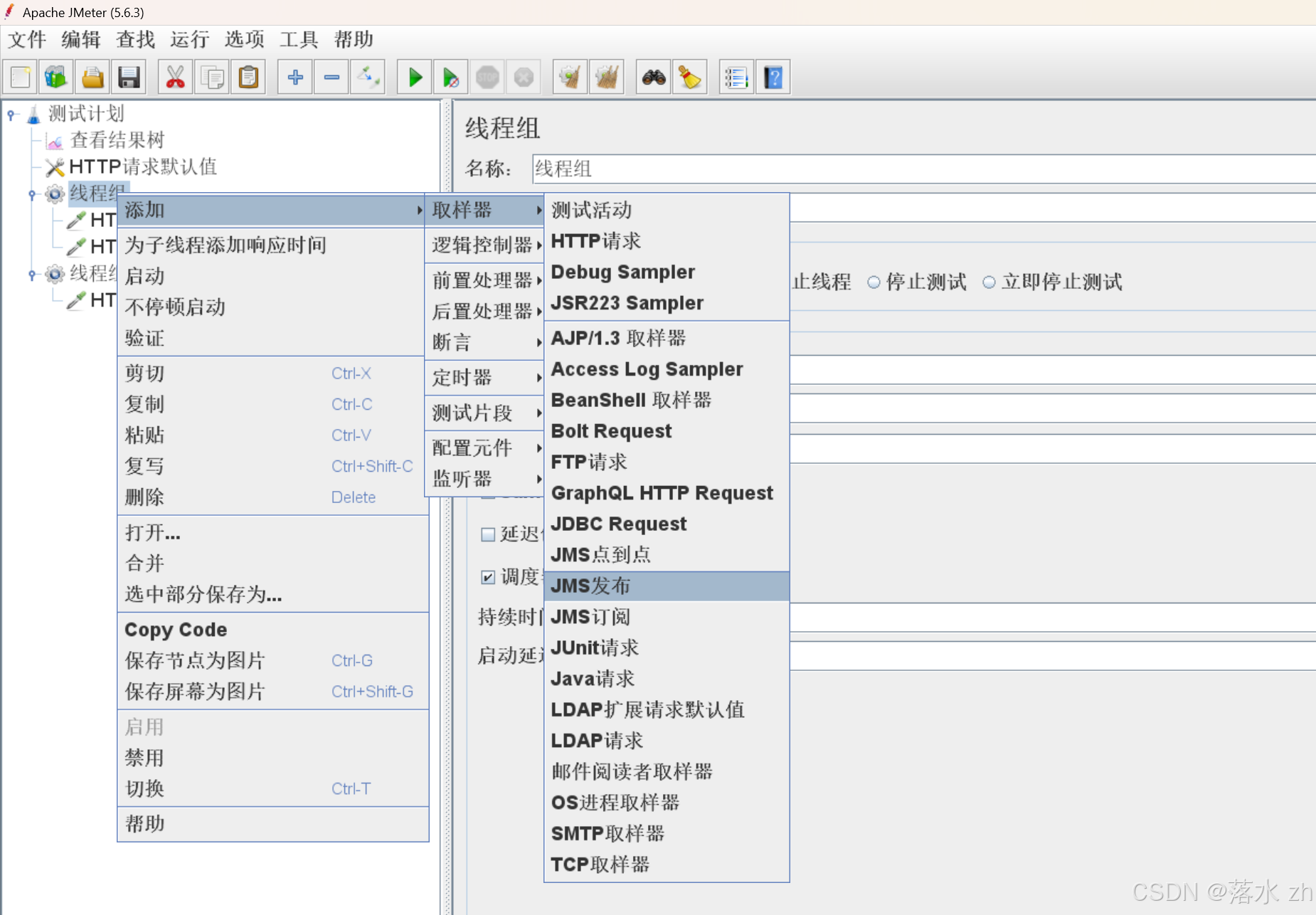Open the 监听器 submenu

tap(484, 479)
